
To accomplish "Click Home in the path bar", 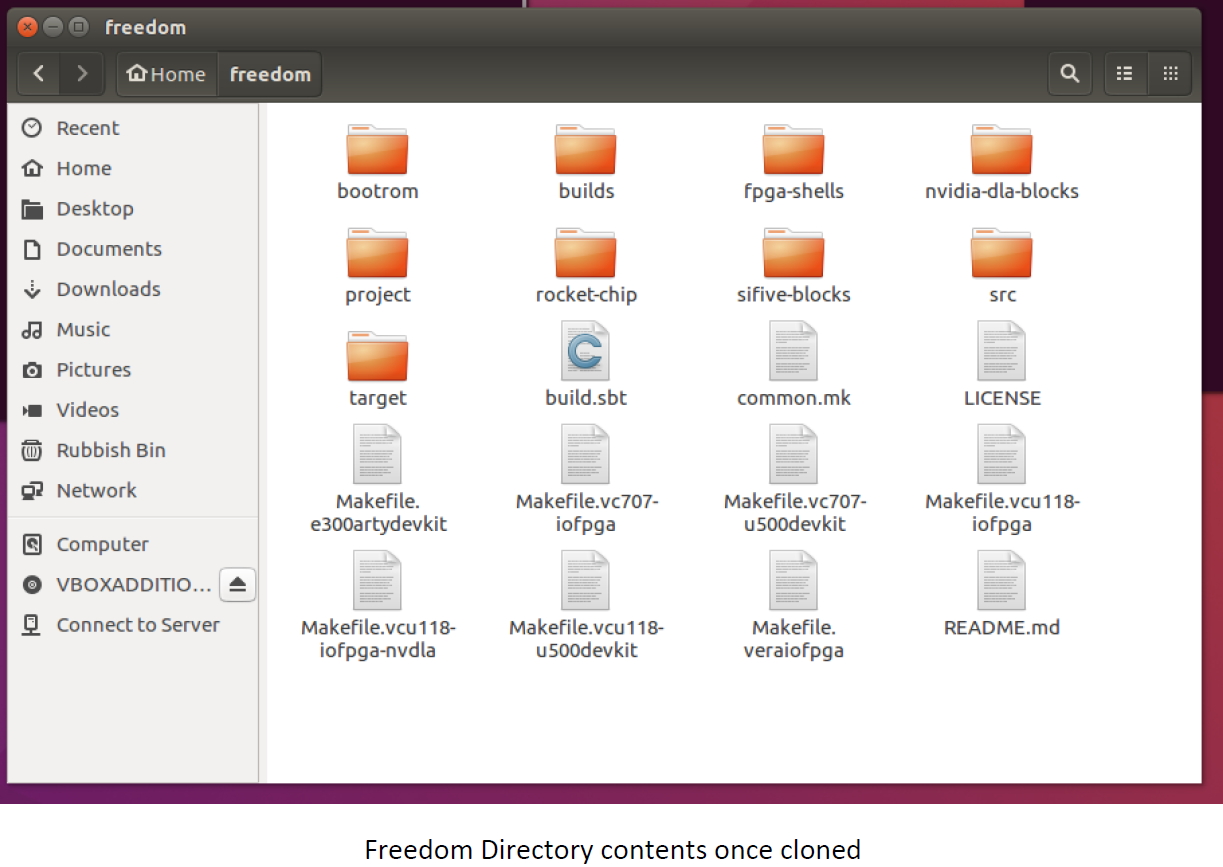I will click(167, 74).
